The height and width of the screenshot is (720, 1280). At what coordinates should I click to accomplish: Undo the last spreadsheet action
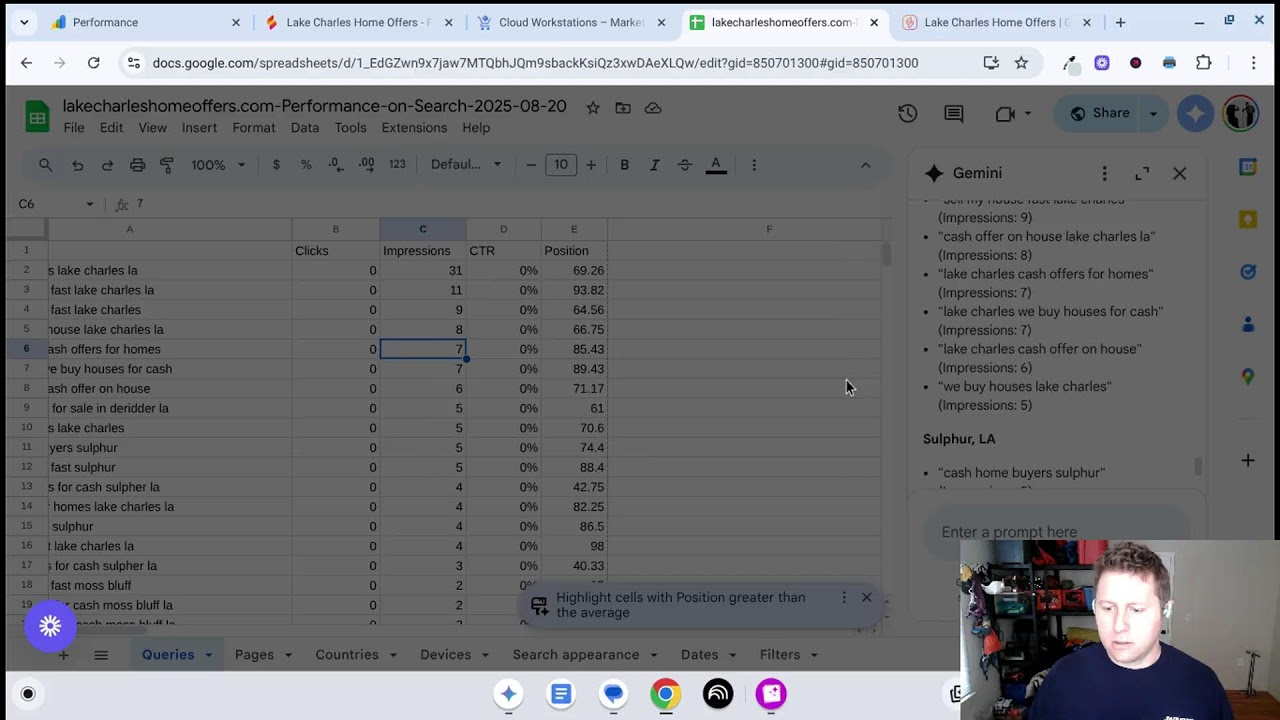click(x=77, y=165)
